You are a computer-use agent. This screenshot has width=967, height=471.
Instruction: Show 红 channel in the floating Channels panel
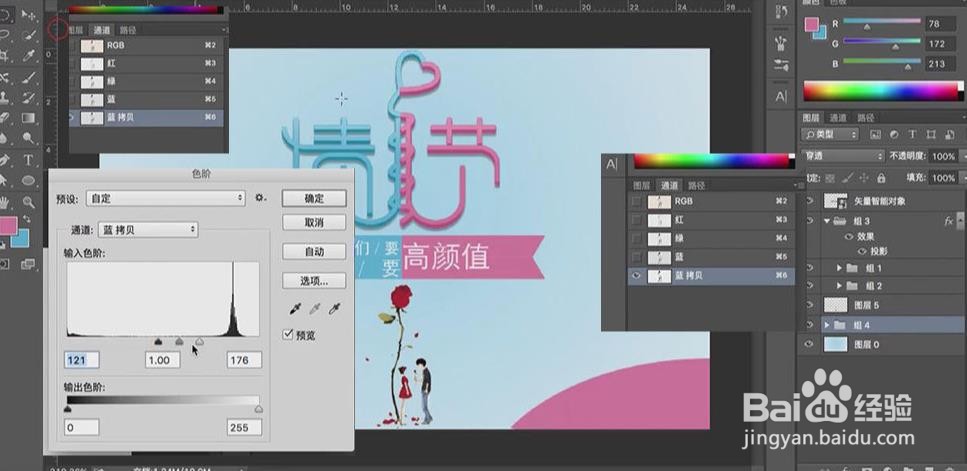(636, 219)
